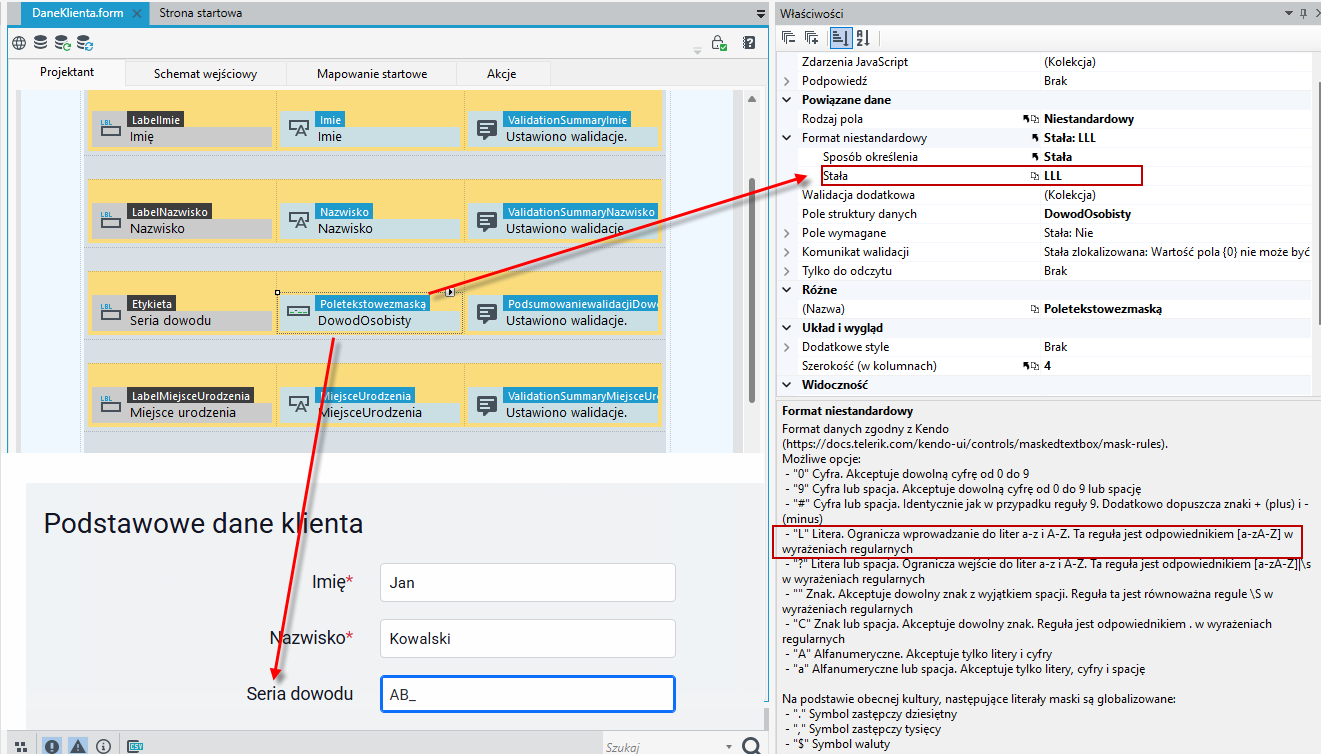Click the Szukaj search field

pyautogui.click(x=661, y=747)
